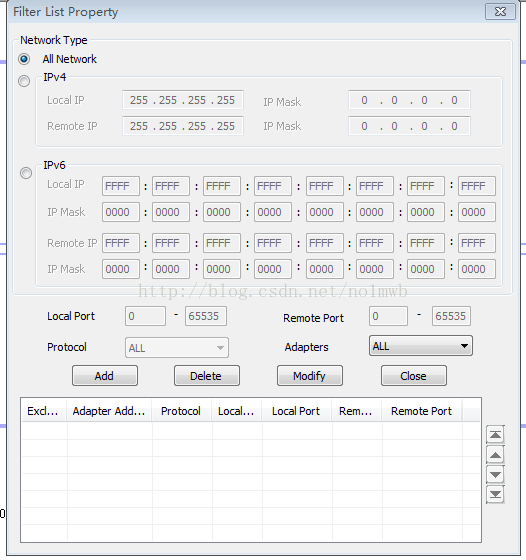Move selected filter up one row
The width and height of the screenshot is (526, 560).
click(495, 455)
